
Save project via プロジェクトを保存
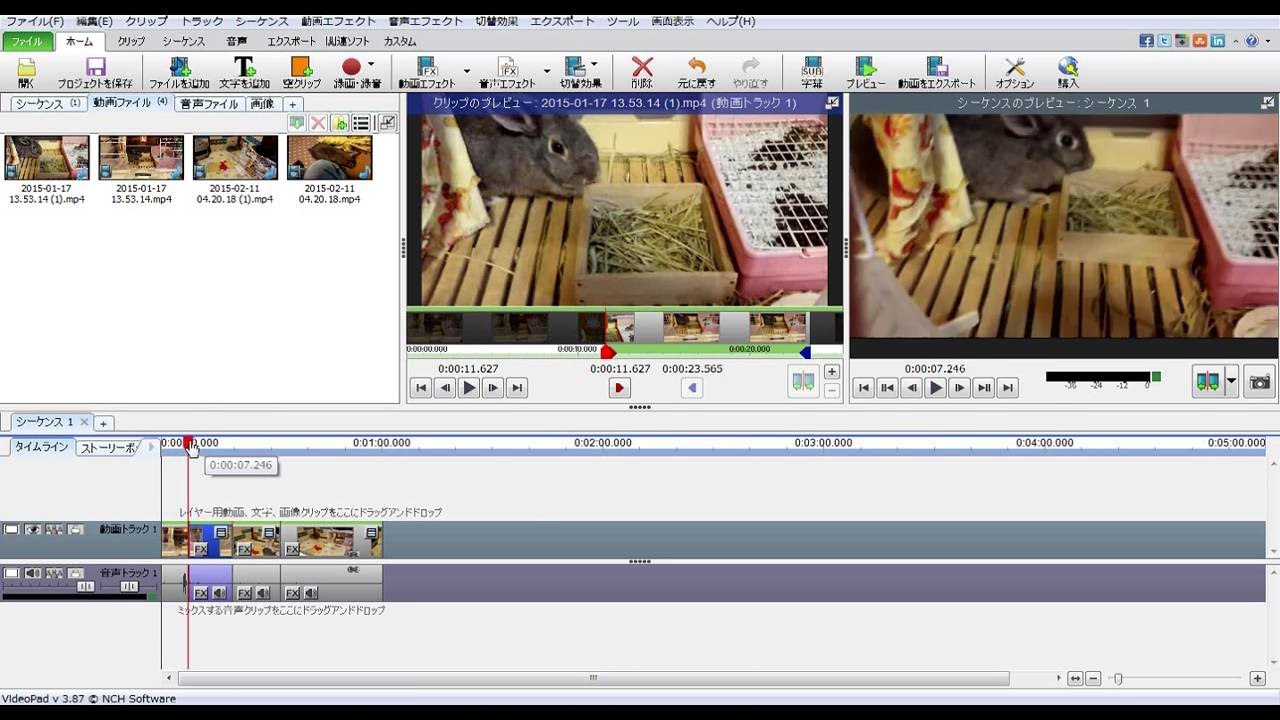[x=95, y=73]
